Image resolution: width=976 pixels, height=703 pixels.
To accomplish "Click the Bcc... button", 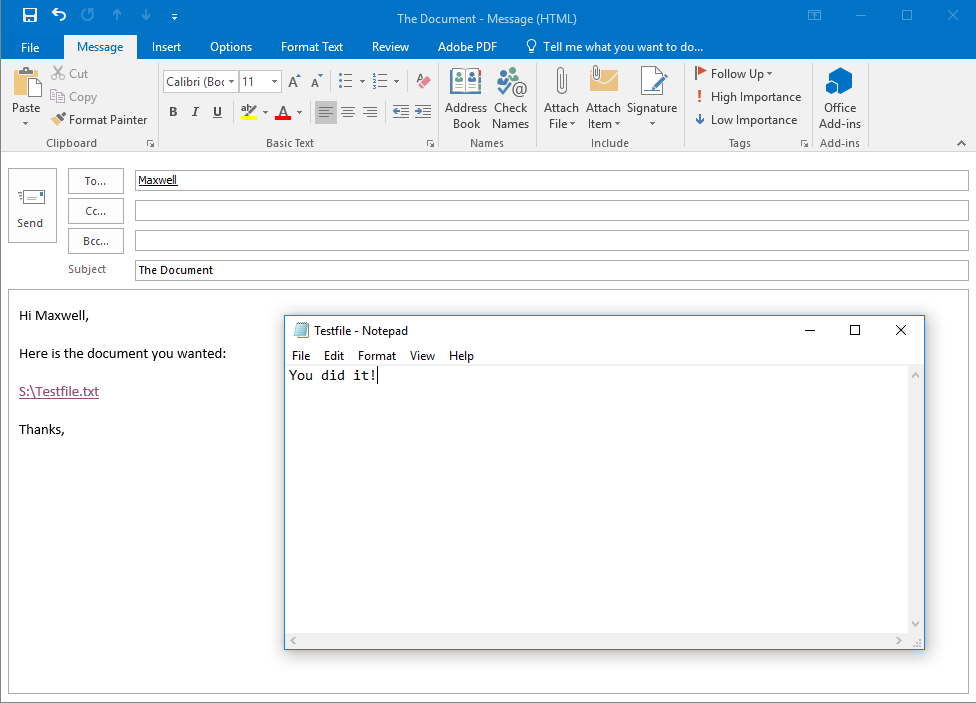I will tap(96, 241).
